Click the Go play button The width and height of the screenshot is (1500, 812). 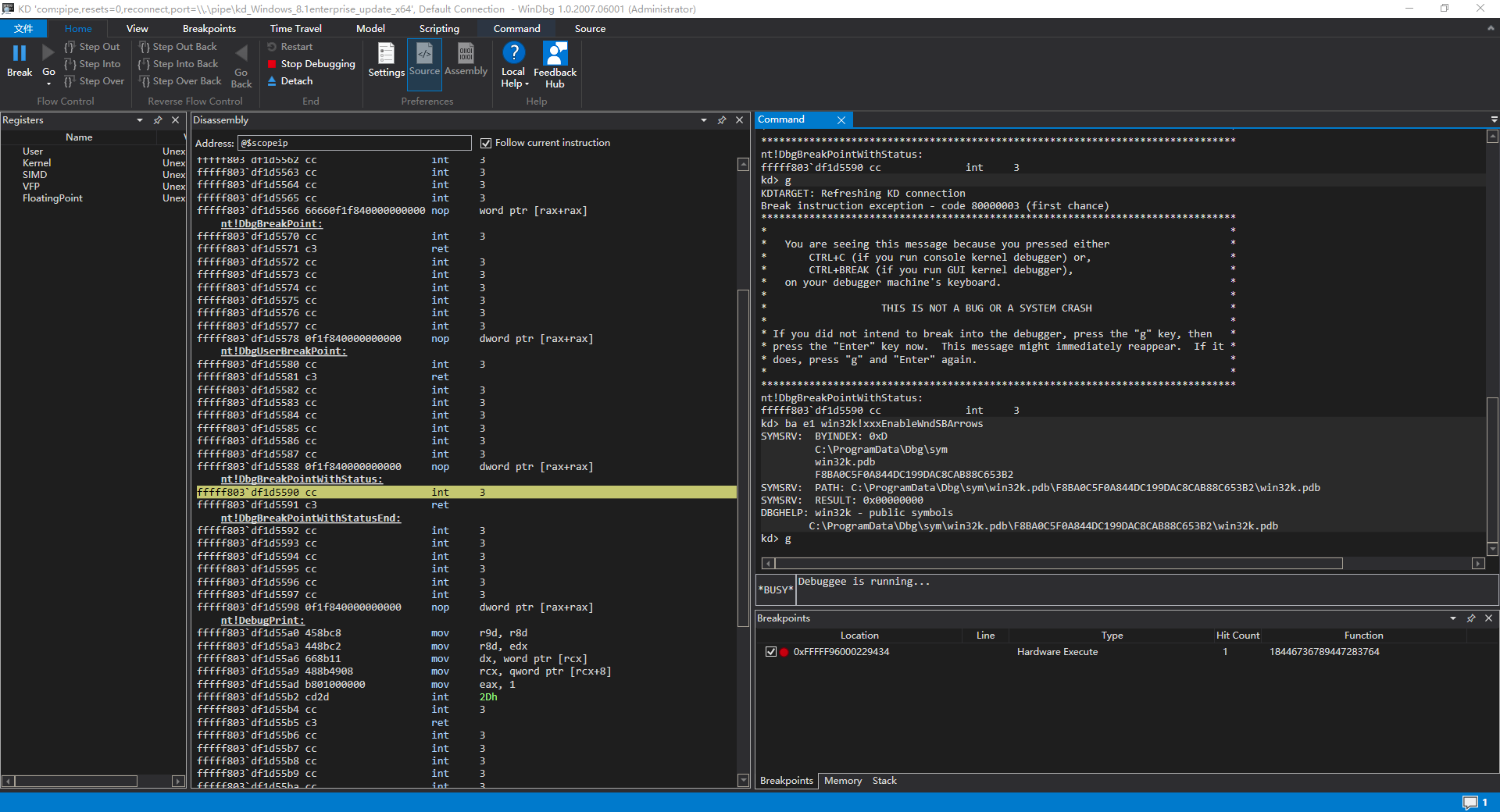click(48, 53)
